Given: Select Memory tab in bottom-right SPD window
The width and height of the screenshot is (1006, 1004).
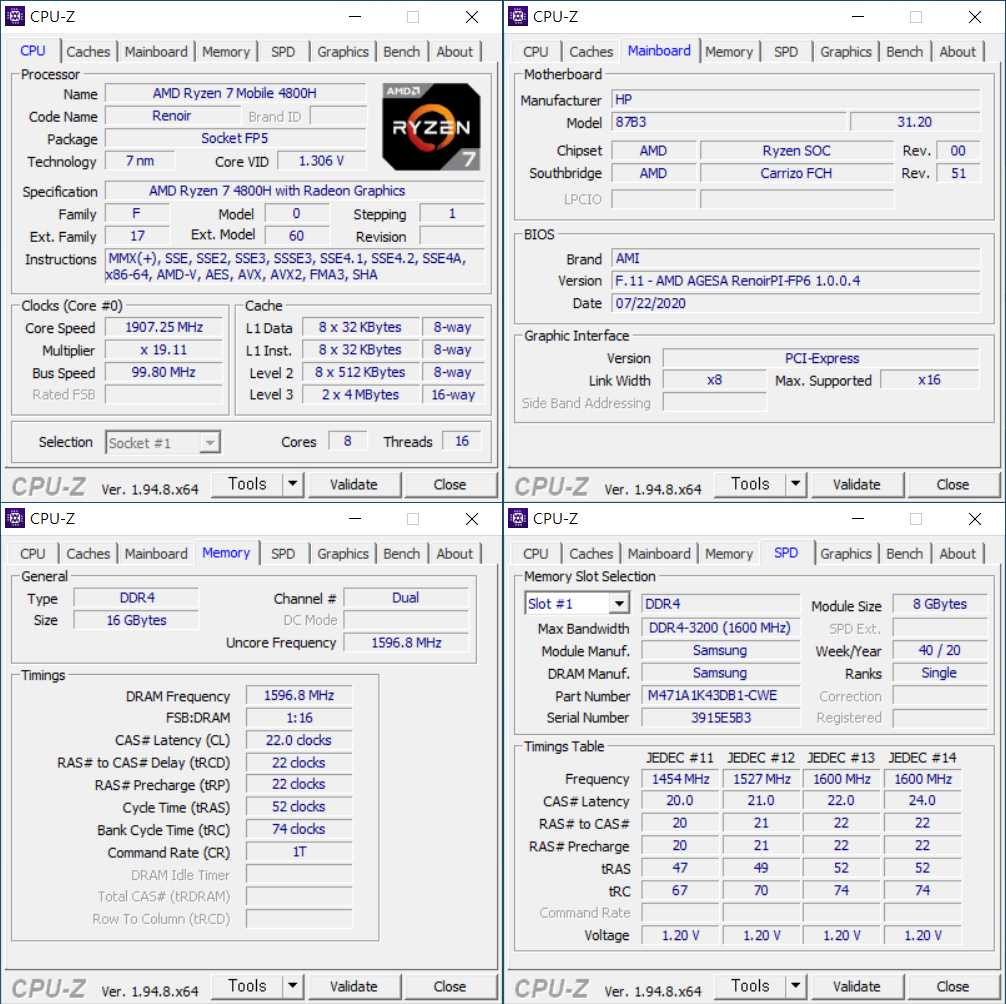Looking at the screenshot, I should (x=729, y=553).
